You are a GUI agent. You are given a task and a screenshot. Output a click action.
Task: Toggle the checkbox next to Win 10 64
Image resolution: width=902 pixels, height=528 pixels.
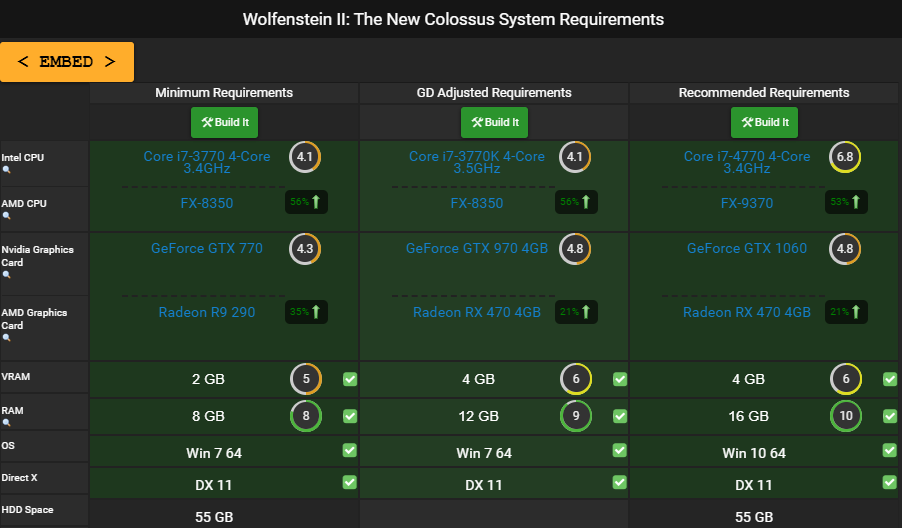click(889, 450)
